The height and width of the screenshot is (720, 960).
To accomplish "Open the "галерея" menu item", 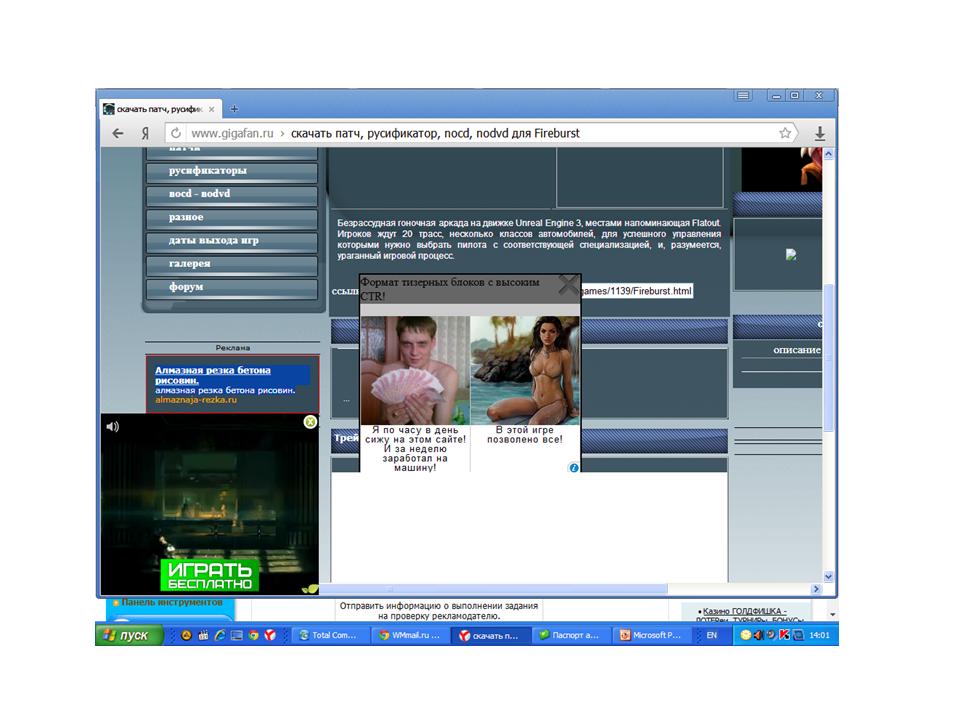I will click(232, 264).
